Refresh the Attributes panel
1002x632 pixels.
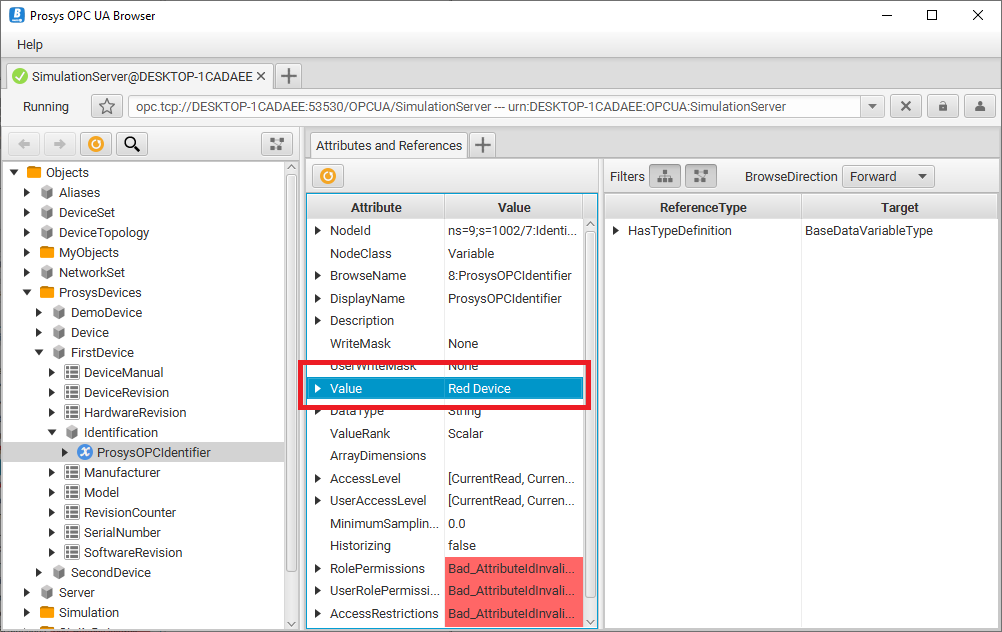[327, 176]
